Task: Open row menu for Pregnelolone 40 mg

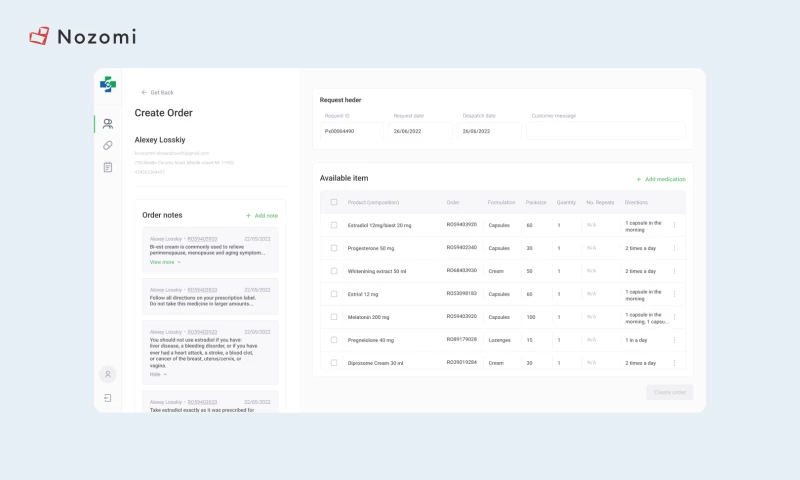Action: pos(674,340)
